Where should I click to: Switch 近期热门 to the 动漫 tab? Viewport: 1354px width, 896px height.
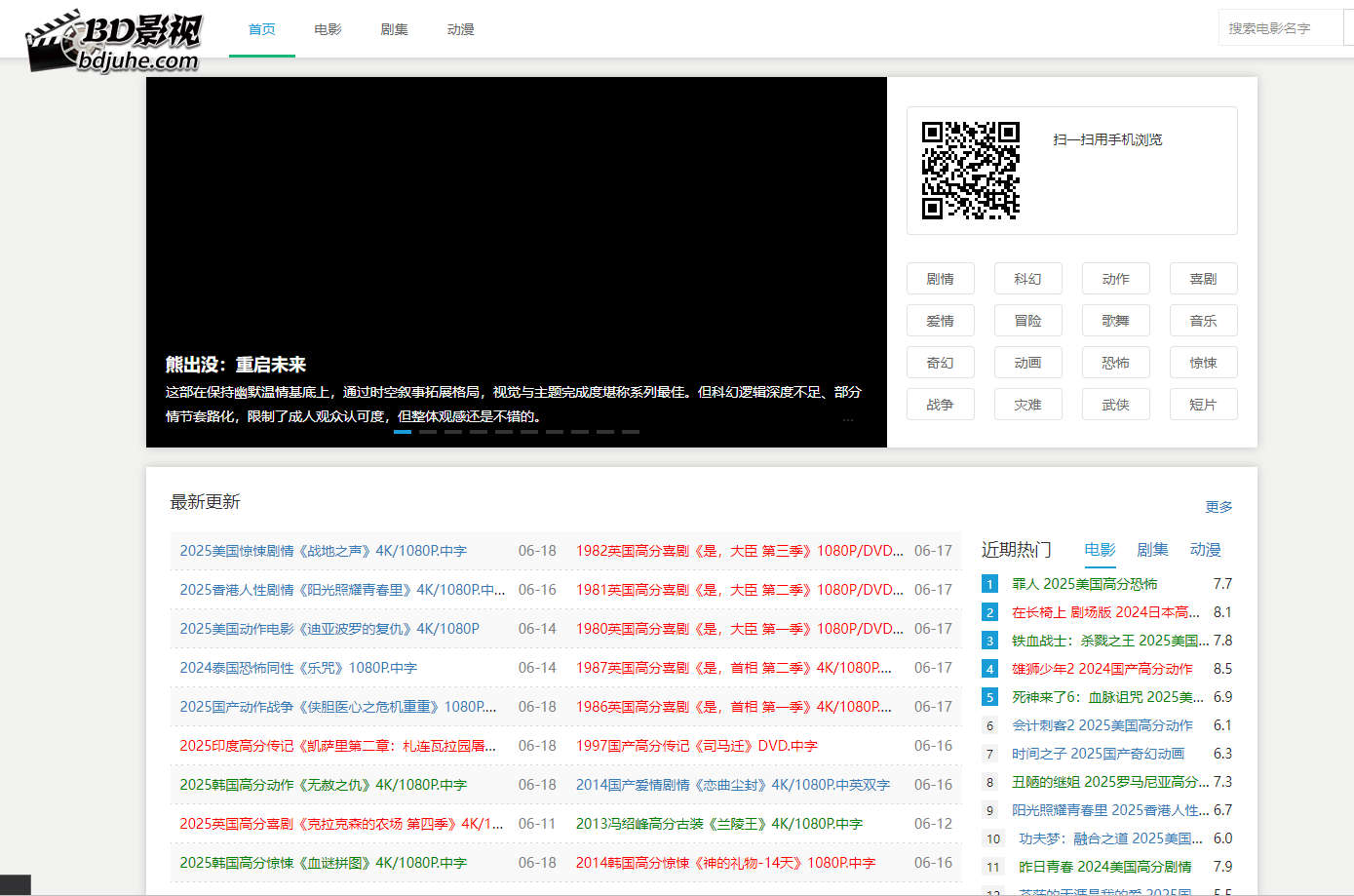click(1205, 550)
